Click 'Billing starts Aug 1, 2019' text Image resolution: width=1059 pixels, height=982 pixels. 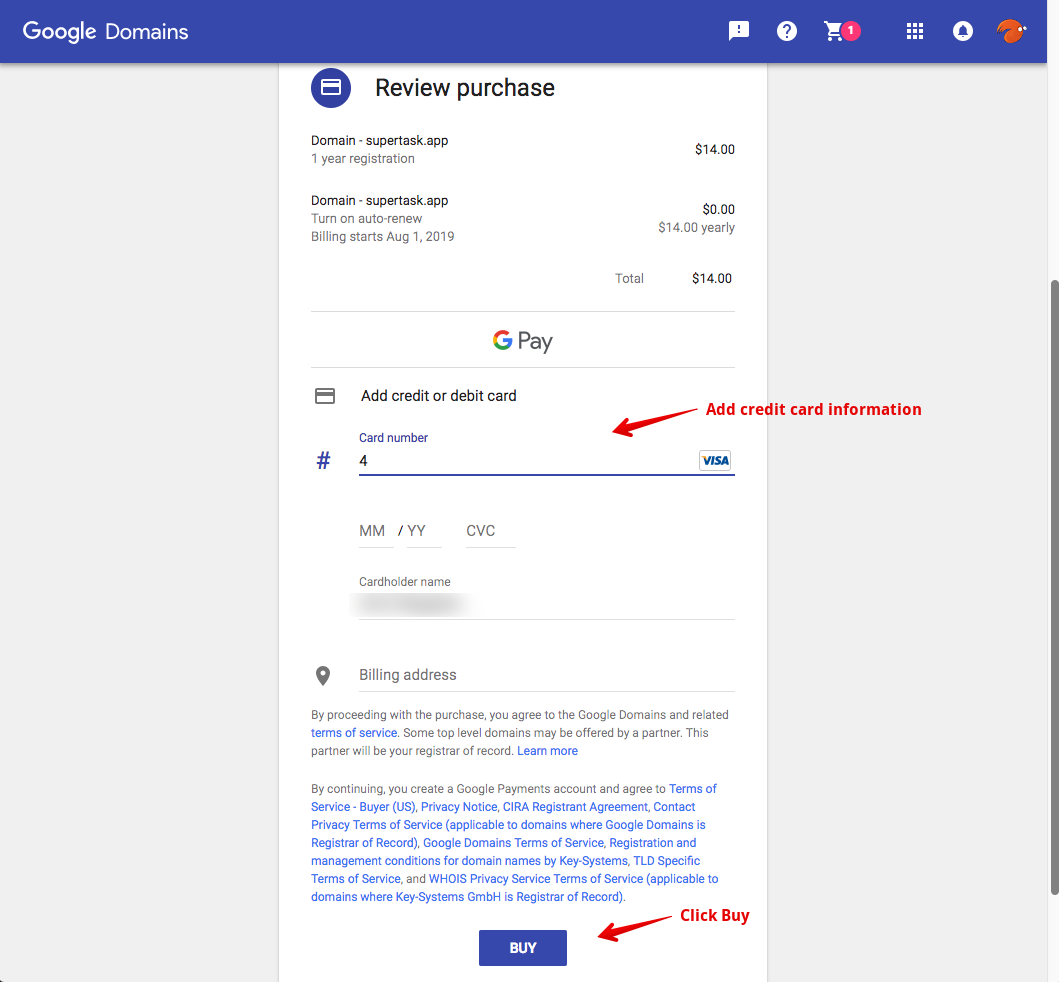[x=382, y=237]
